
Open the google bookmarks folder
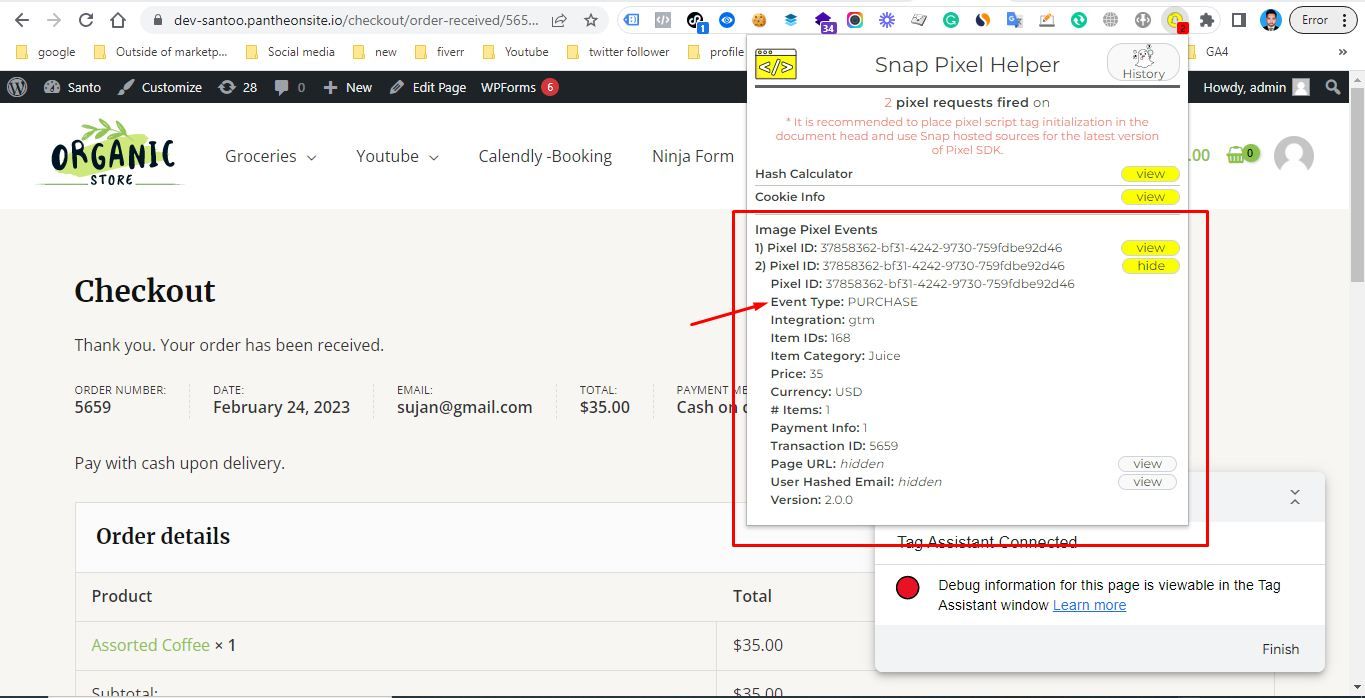(x=46, y=52)
